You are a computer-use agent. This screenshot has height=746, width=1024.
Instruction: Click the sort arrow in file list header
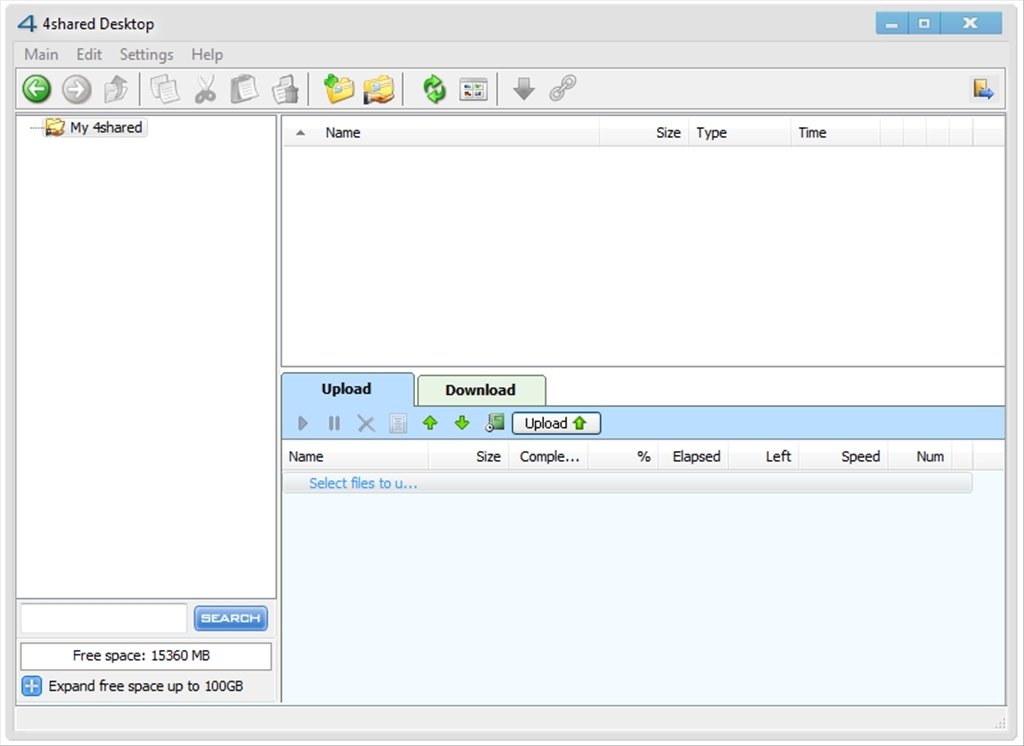click(x=300, y=133)
